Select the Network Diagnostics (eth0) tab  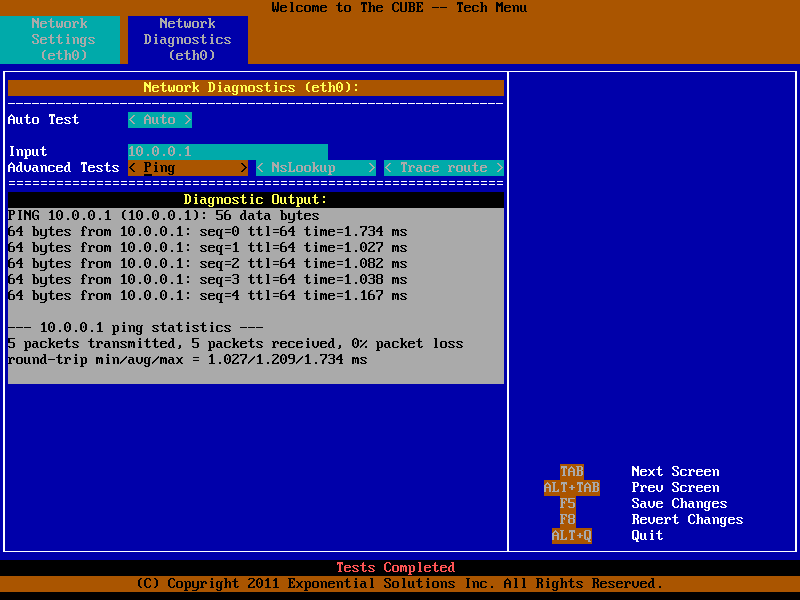pos(188,39)
